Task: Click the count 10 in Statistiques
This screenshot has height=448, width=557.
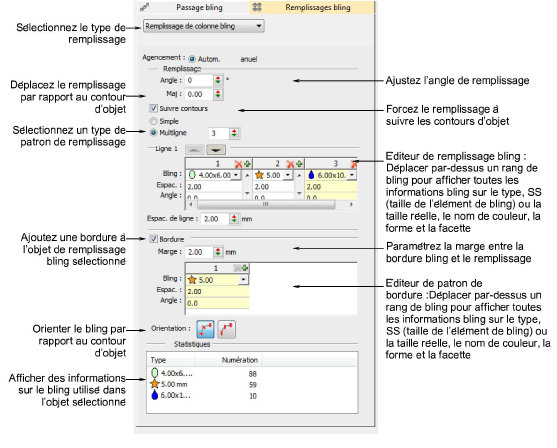Action: pyautogui.click(x=253, y=396)
